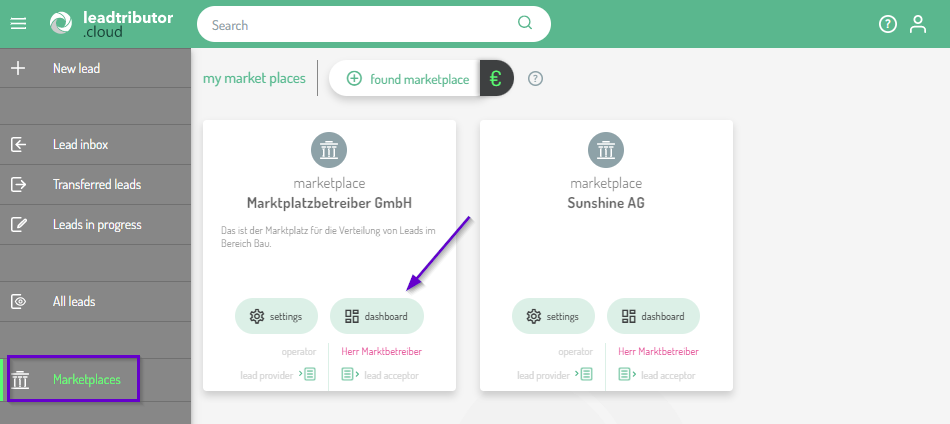Image resolution: width=950 pixels, height=424 pixels.
Task: Go to Transferred leads
Action: (96, 185)
